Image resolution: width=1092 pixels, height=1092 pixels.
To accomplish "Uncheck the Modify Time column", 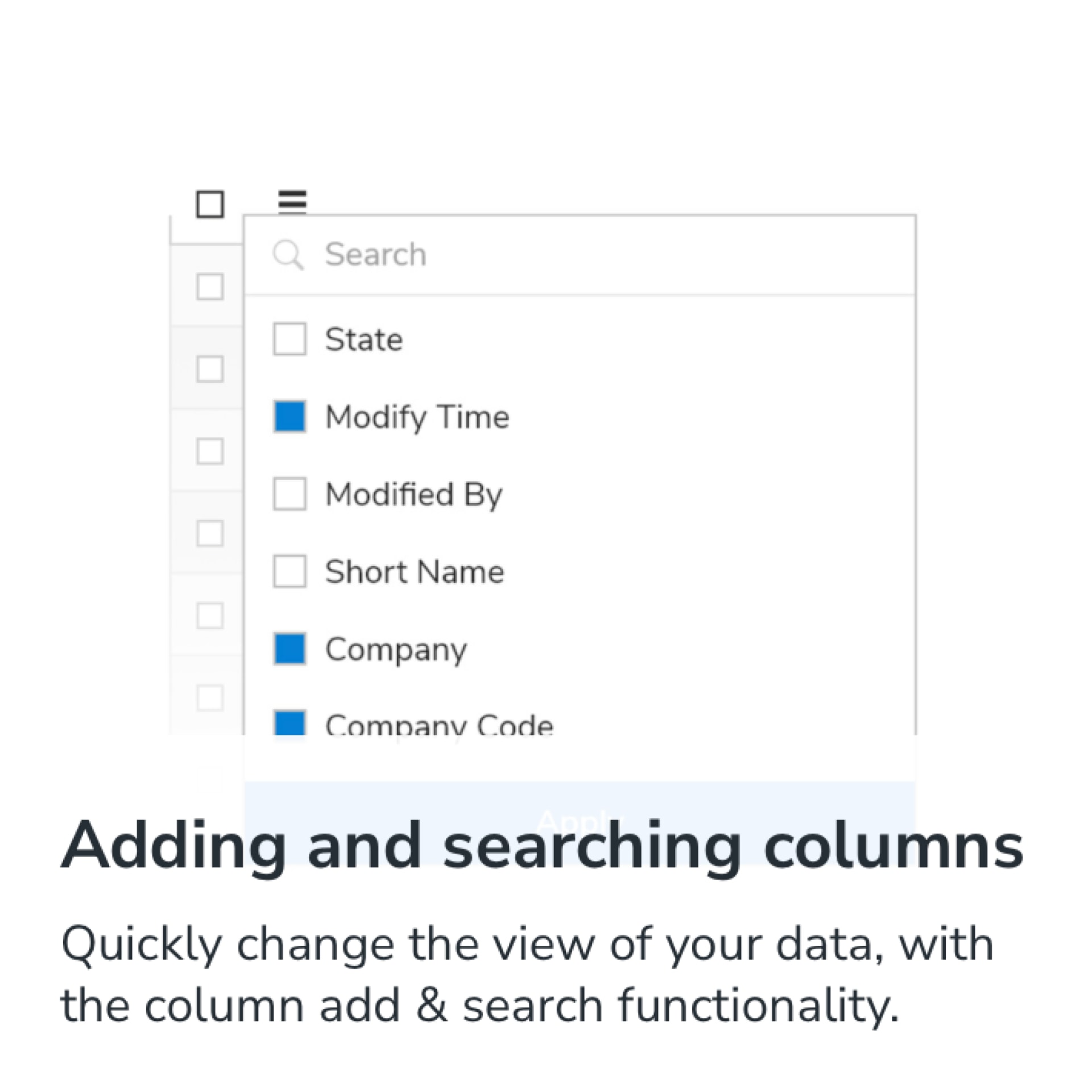I will coord(289,416).
